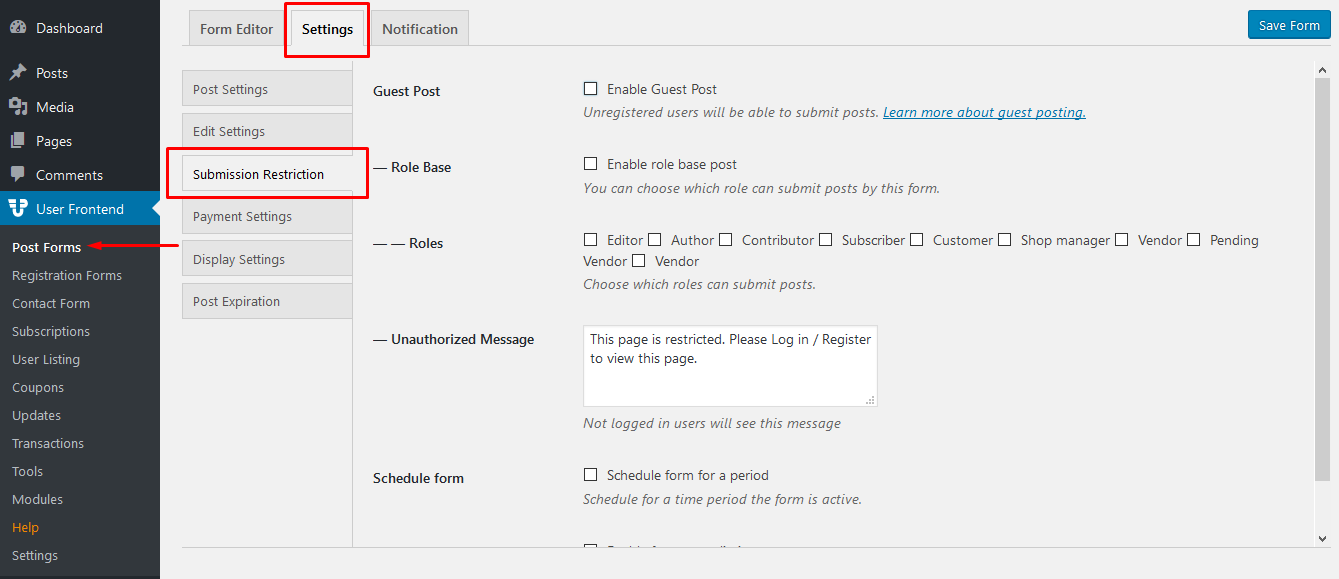The image size is (1339, 579).
Task: Switch to the Form Editor tab
Action: (x=236, y=29)
